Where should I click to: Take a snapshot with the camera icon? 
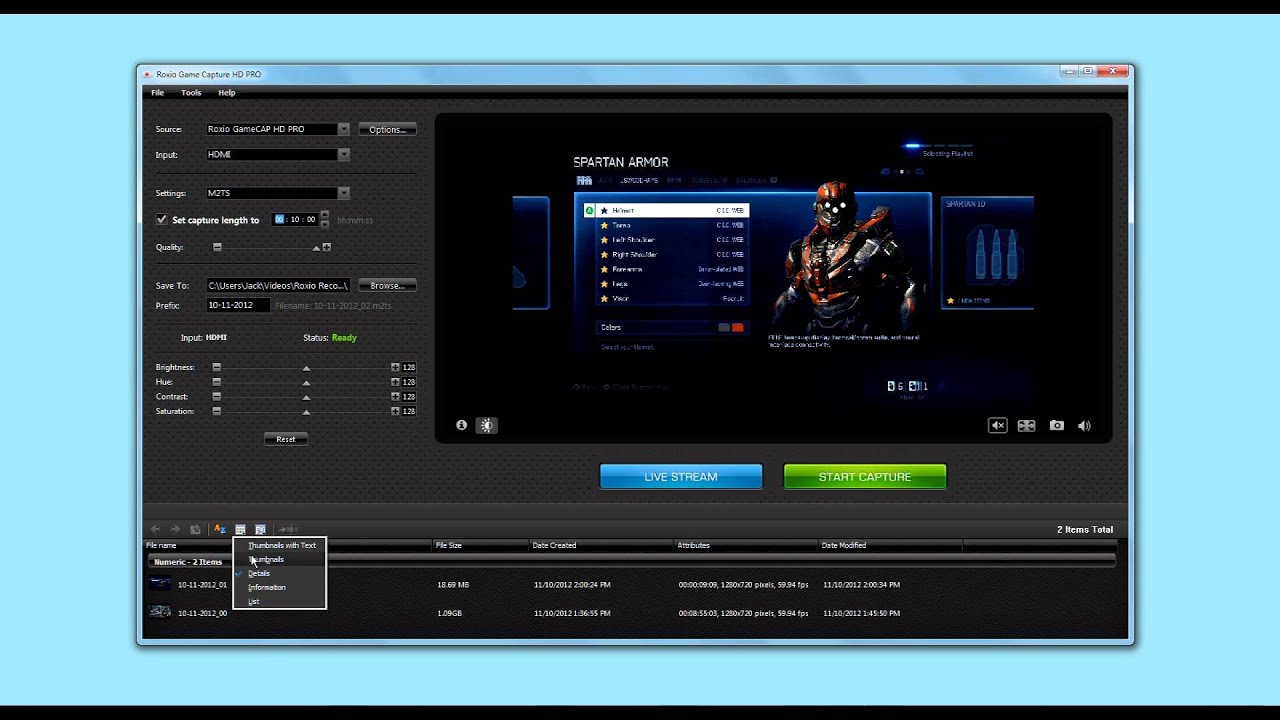(1056, 425)
